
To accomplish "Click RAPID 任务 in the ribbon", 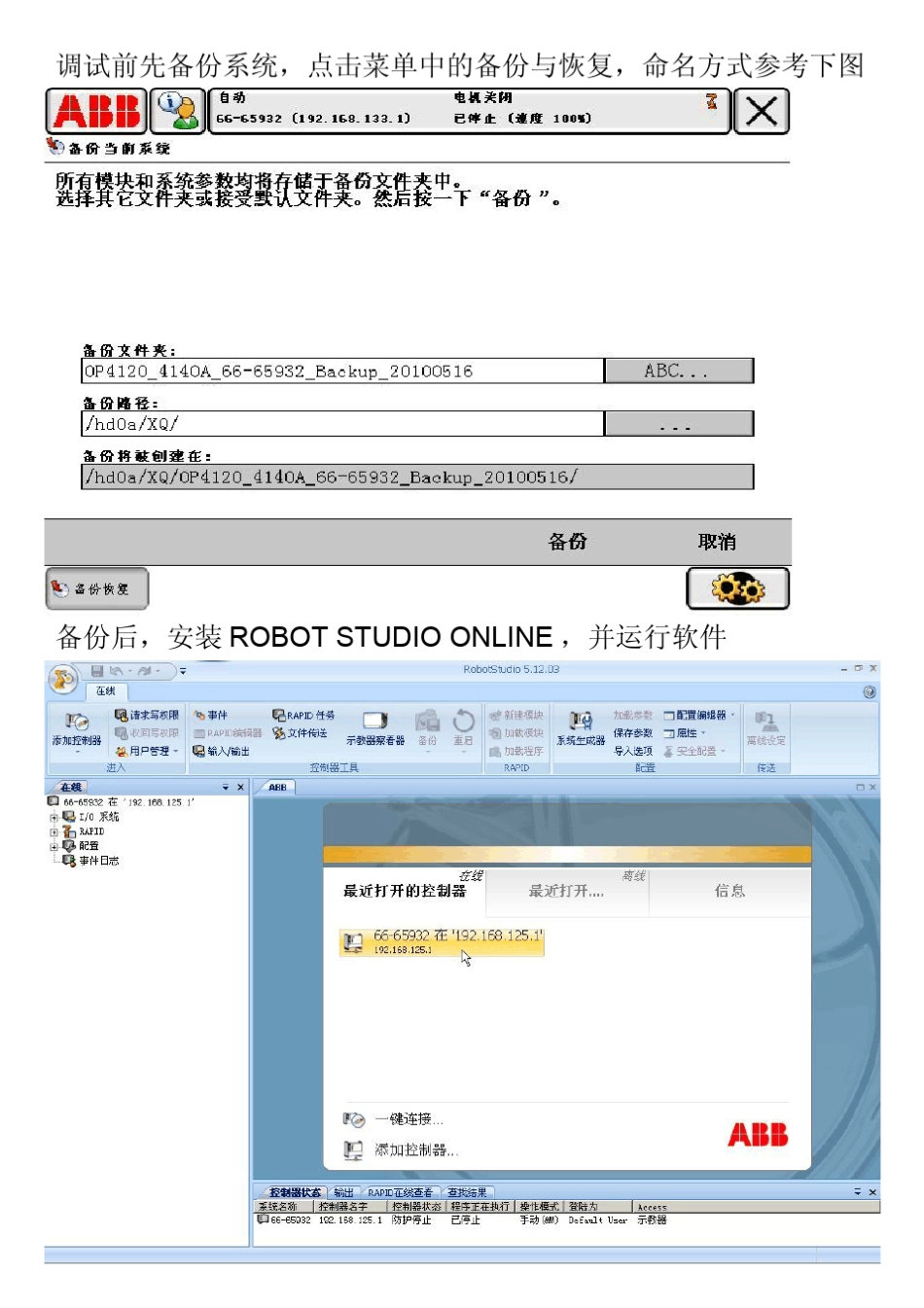I will 303,715.
